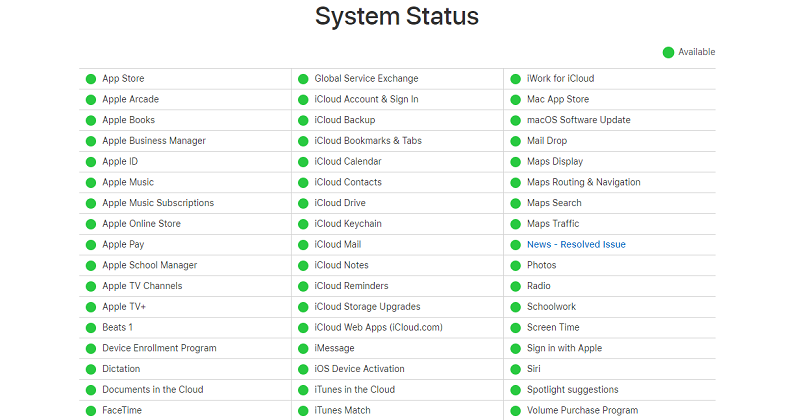
Task: Click the iCloud Notes label
Action: pyautogui.click(x=341, y=265)
